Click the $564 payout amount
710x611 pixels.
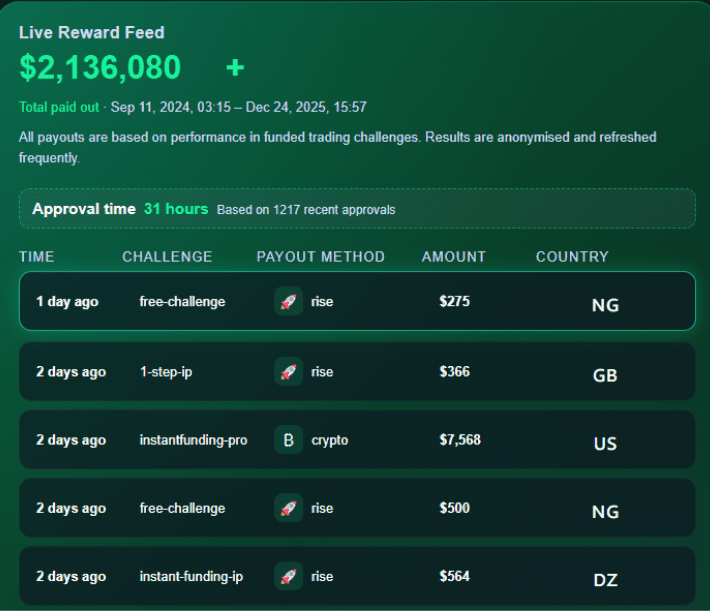(x=454, y=576)
